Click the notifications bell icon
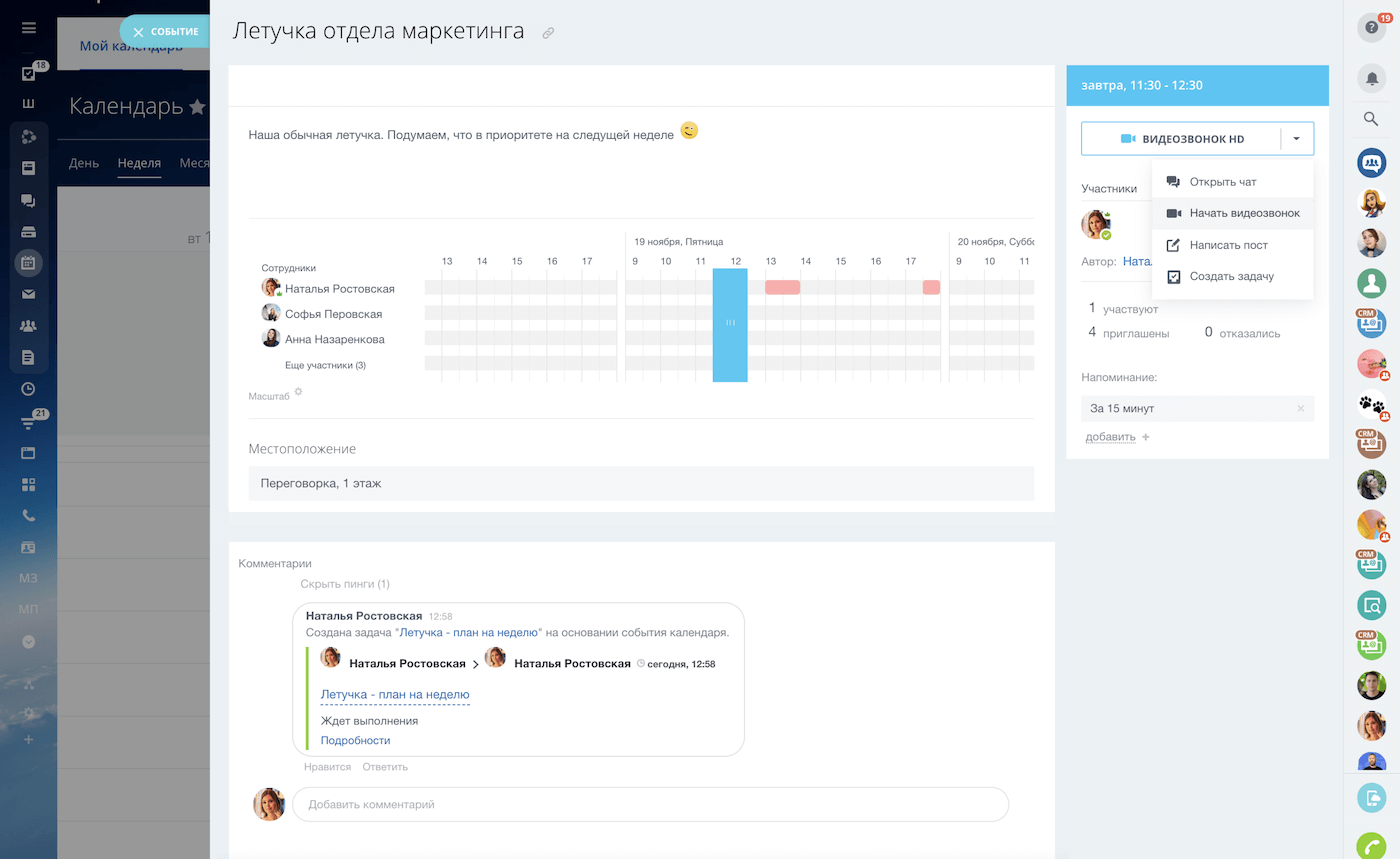This screenshot has height=859, width=1400. click(1371, 79)
